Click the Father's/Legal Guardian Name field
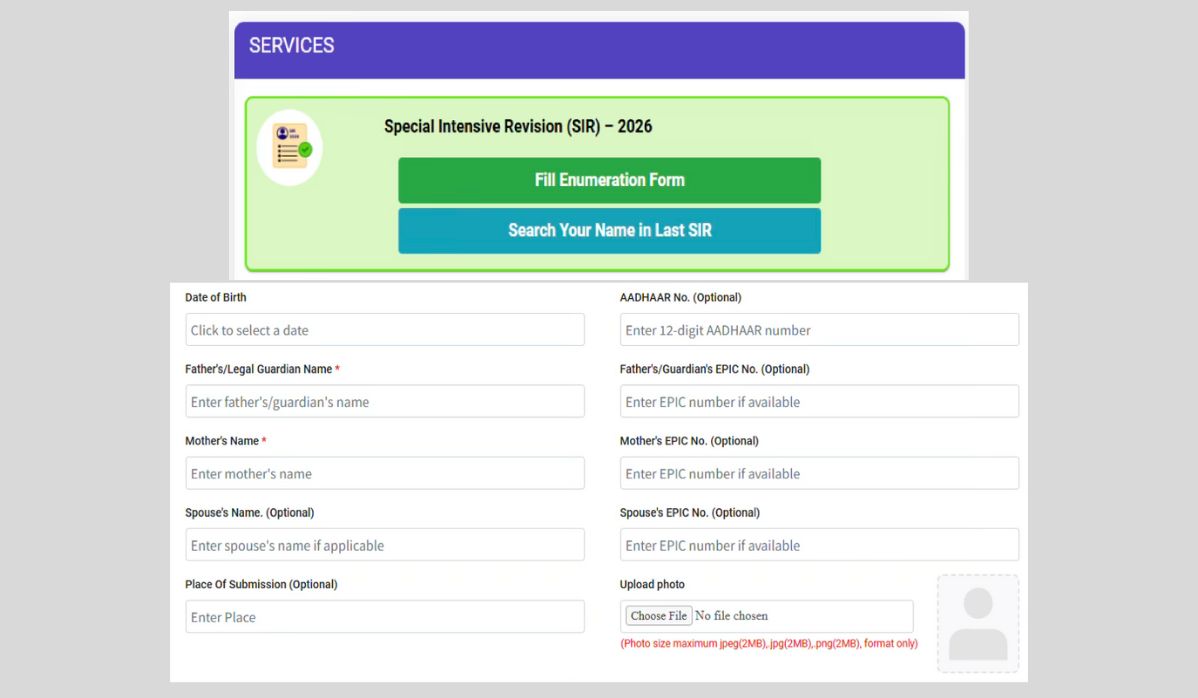This screenshot has height=698, width=1198. 385,402
